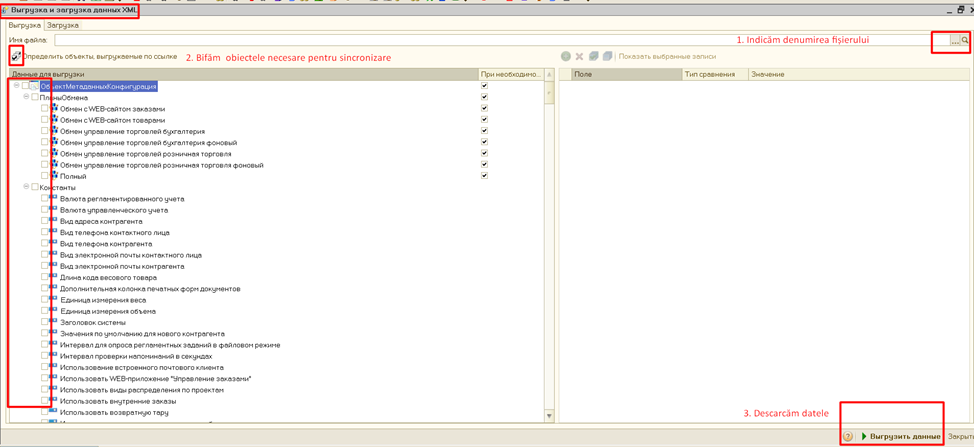The width and height of the screenshot is (974, 447).
Task: Click the Данные для выгрузки column header
Action: (244, 74)
